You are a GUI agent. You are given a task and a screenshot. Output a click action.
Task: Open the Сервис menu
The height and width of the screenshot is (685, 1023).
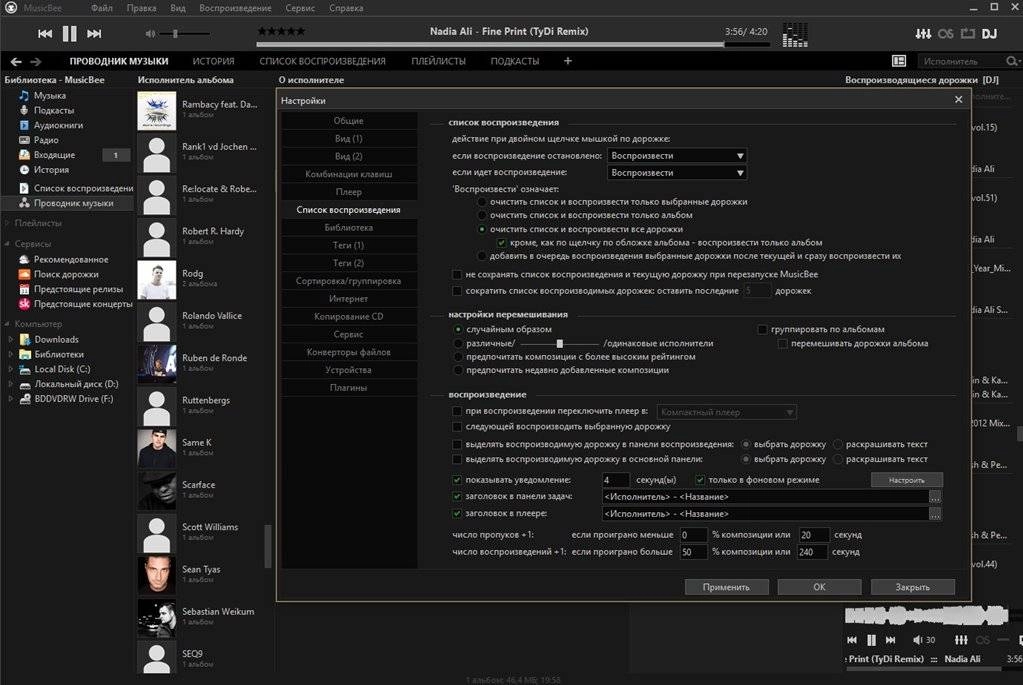[300, 8]
